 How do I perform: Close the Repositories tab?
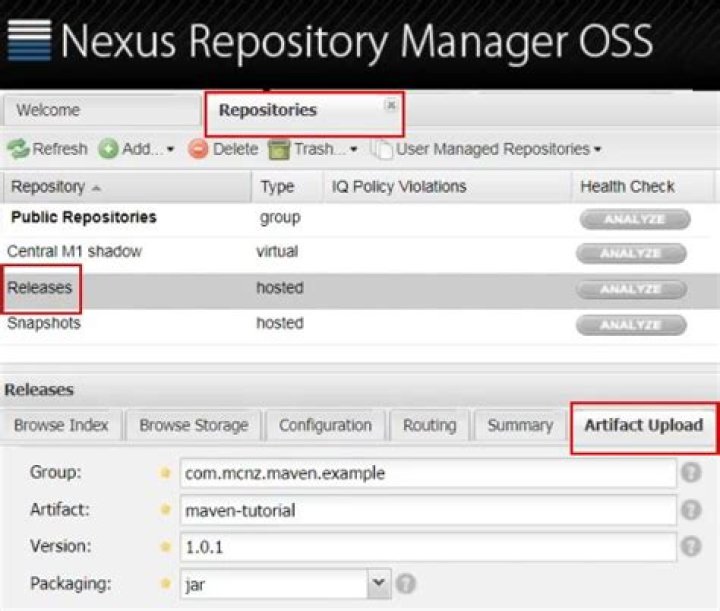[x=391, y=104]
